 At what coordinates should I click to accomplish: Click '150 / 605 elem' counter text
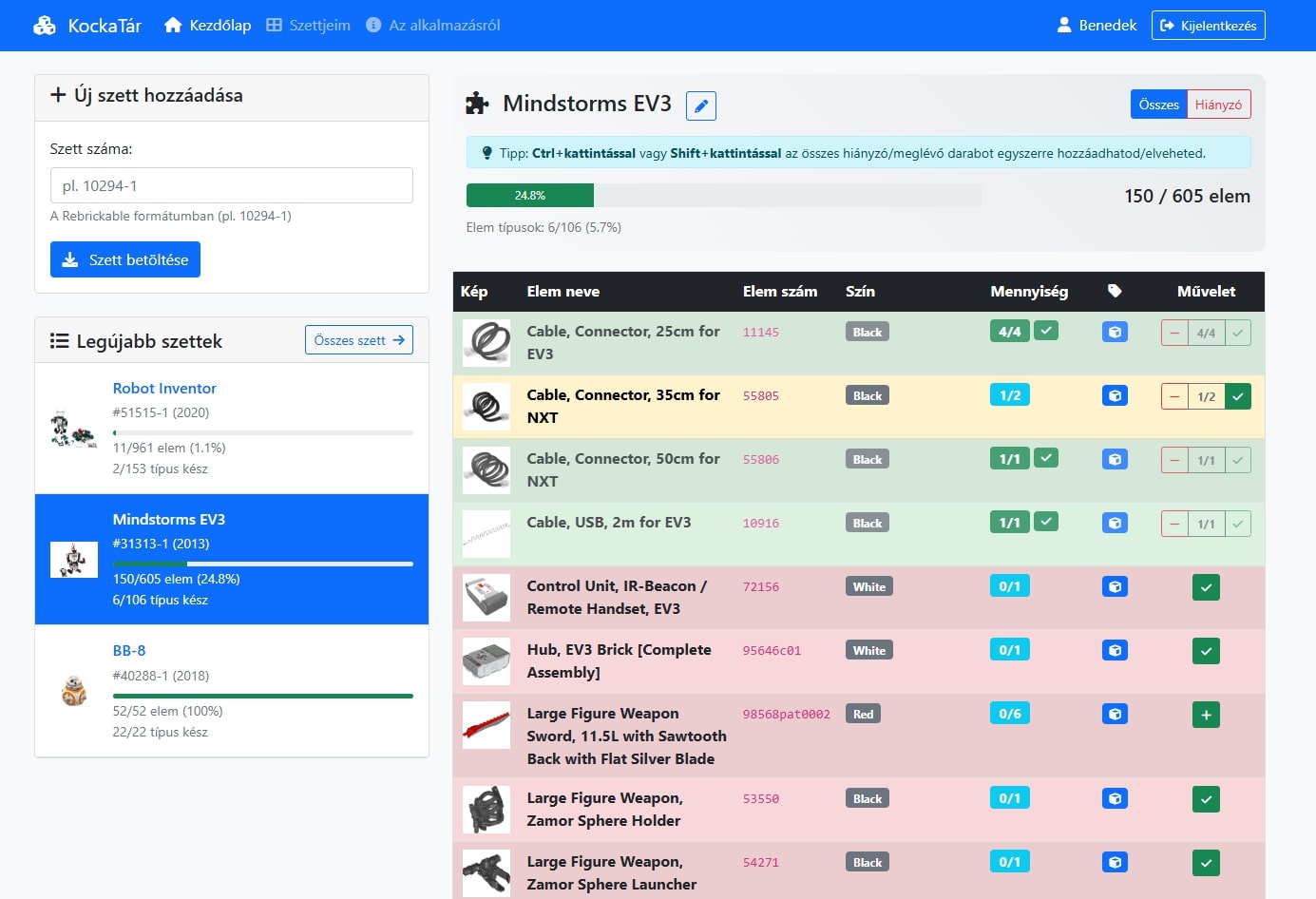(x=1188, y=196)
